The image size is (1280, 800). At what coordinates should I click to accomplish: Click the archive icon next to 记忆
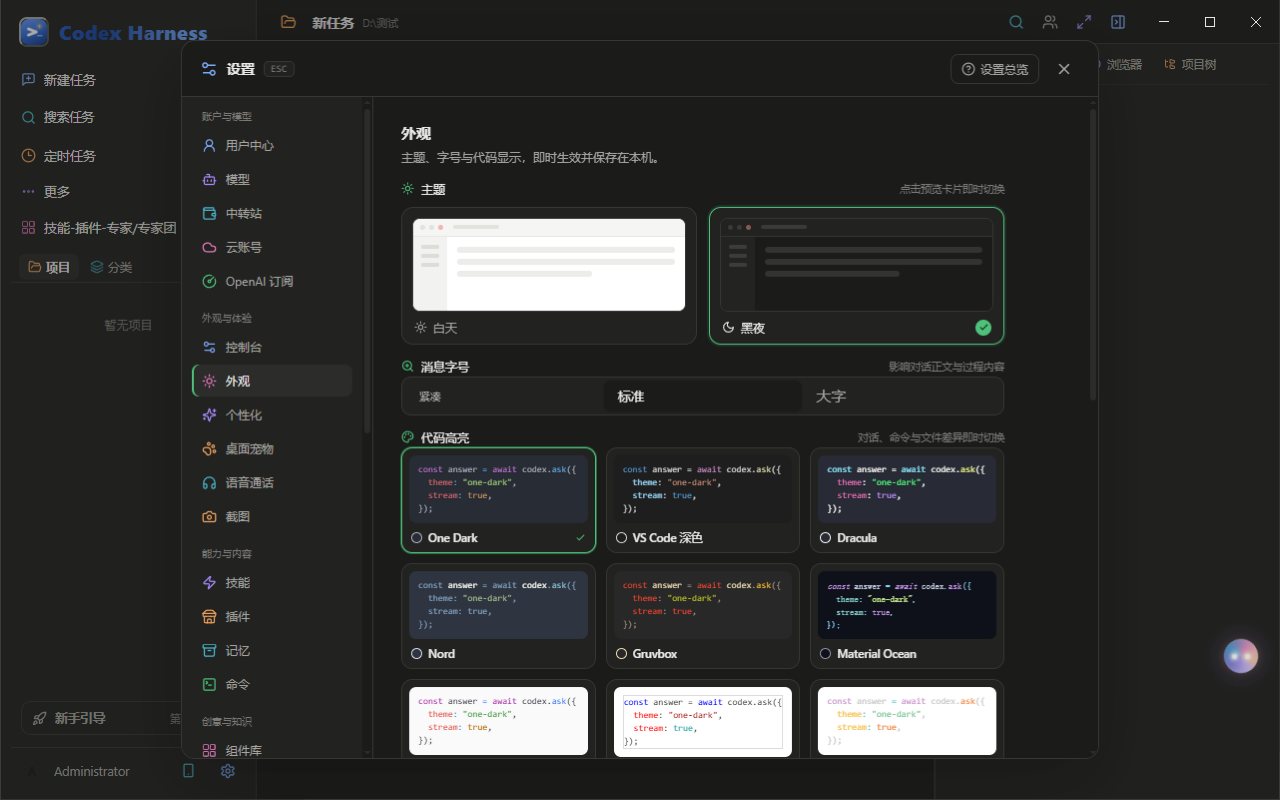209,650
